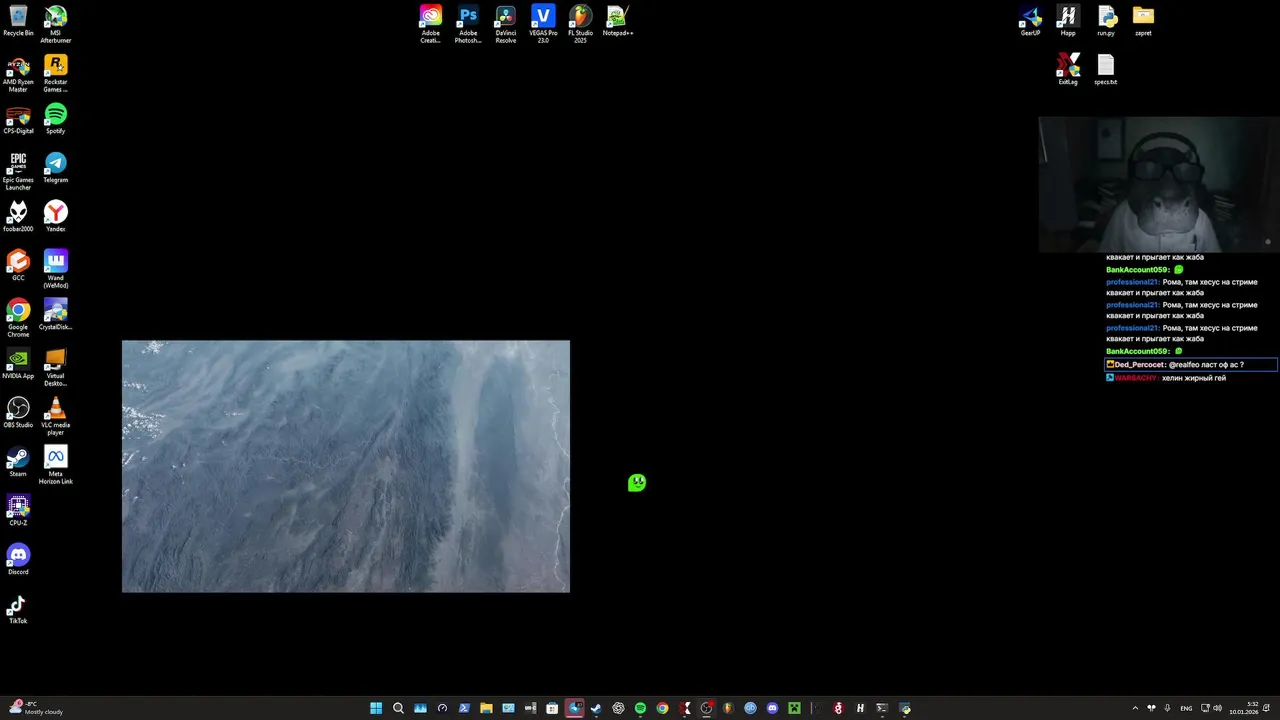Open the NVIDIA App desktop icon
This screenshot has width=1280, height=720.
coord(18,364)
